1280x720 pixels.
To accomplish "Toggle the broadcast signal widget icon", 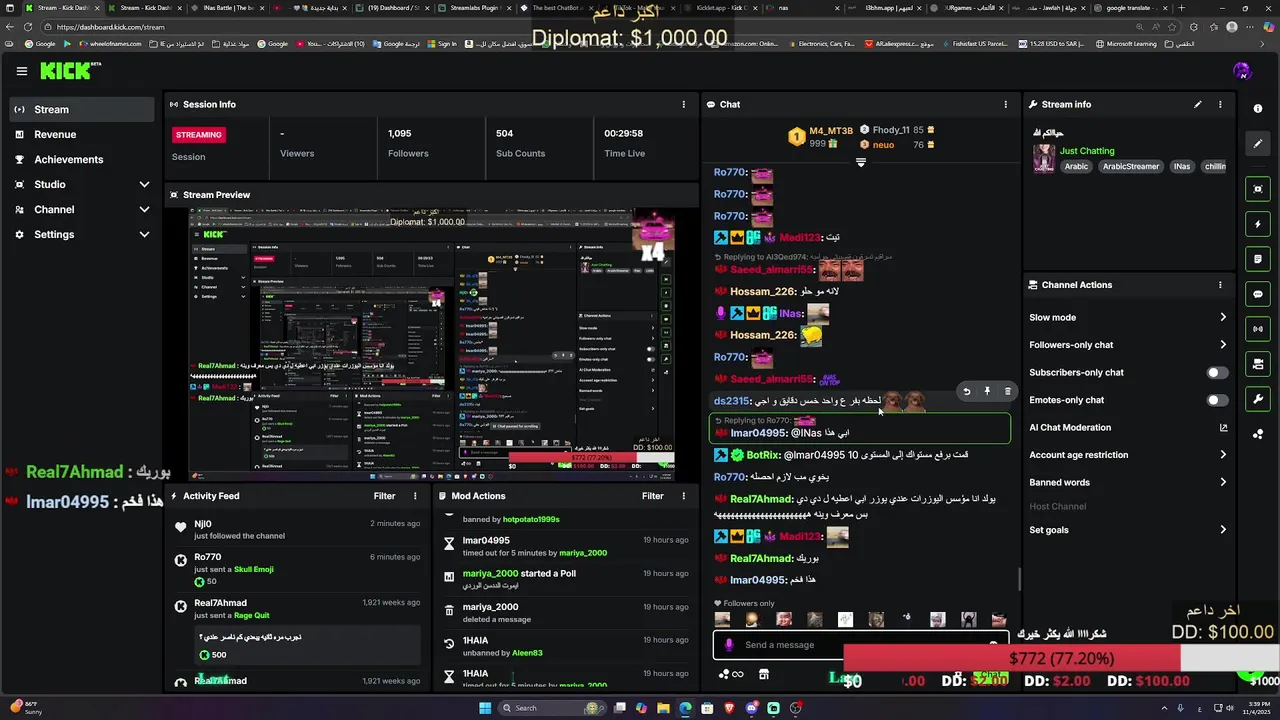I will (x=1258, y=329).
